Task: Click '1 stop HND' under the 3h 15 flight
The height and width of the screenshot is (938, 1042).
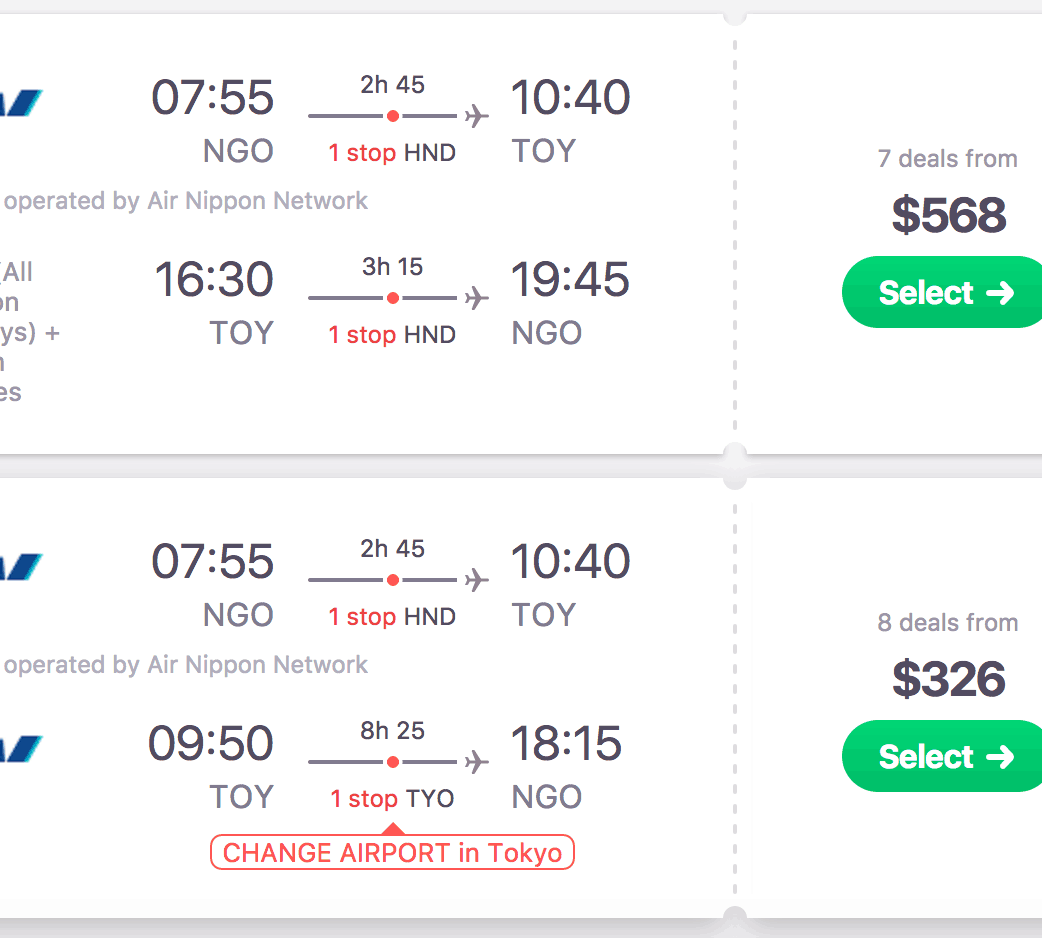Action: [392, 335]
